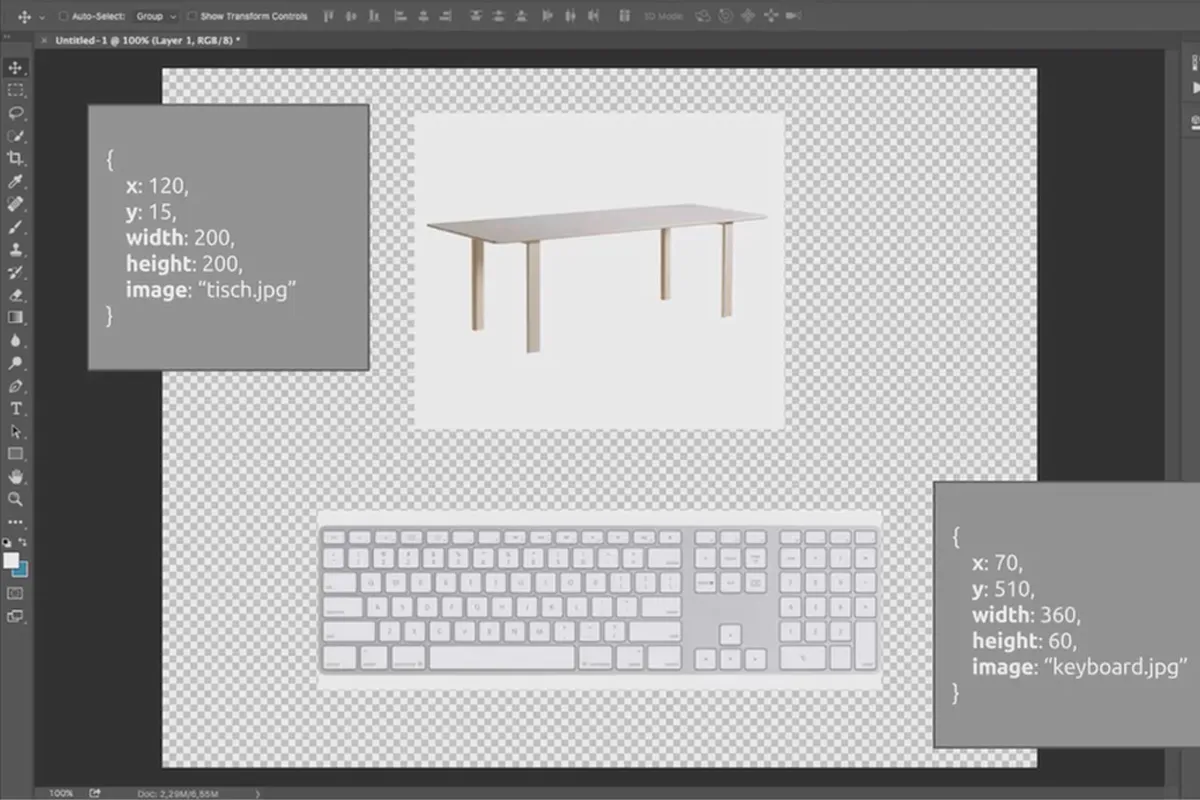This screenshot has width=1200, height=800.
Task: Click the 100% zoom level field
Action: tap(61, 793)
